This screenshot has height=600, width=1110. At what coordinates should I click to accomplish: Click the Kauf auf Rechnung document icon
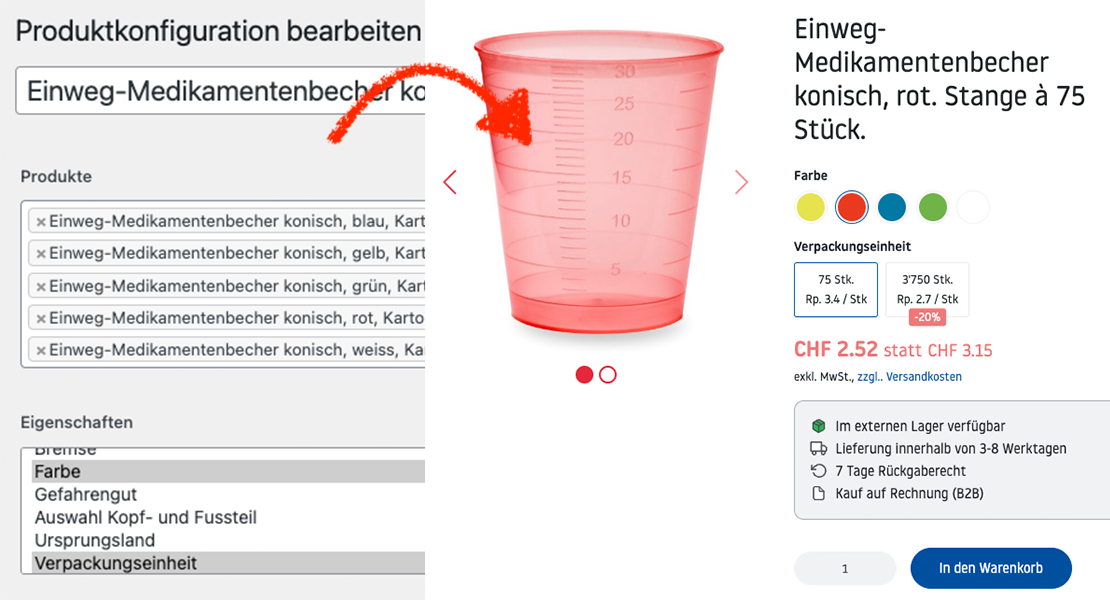[x=816, y=492]
